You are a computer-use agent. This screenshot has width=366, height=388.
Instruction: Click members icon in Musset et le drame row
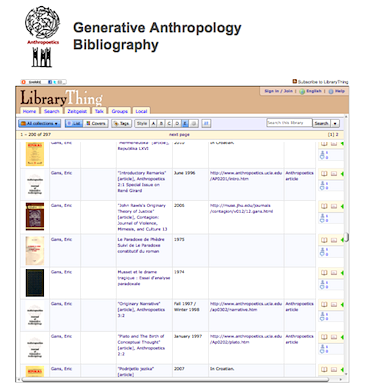pyautogui.click(x=323, y=282)
